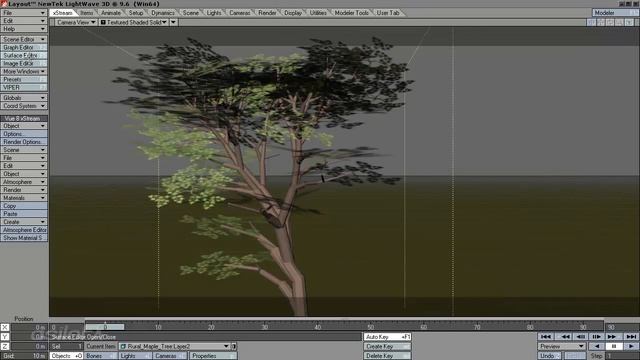Screen dimensions: 640x360
Task: Open the VIPER preview window
Action: (x=24, y=87)
